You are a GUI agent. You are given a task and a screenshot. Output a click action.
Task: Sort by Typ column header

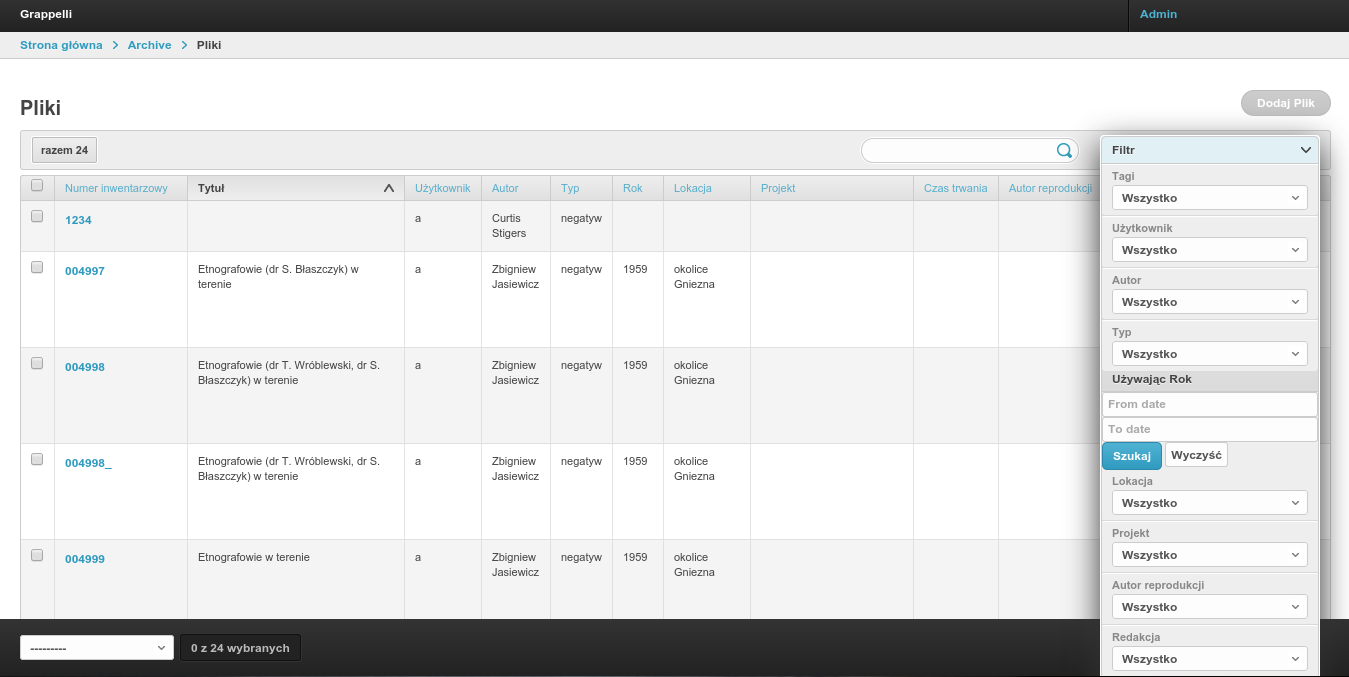(x=570, y=188)
